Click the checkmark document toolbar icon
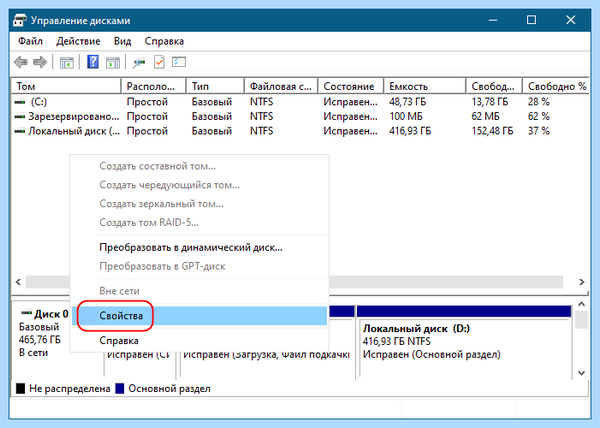This screenshot has width=600, height=428. (159, 62)
